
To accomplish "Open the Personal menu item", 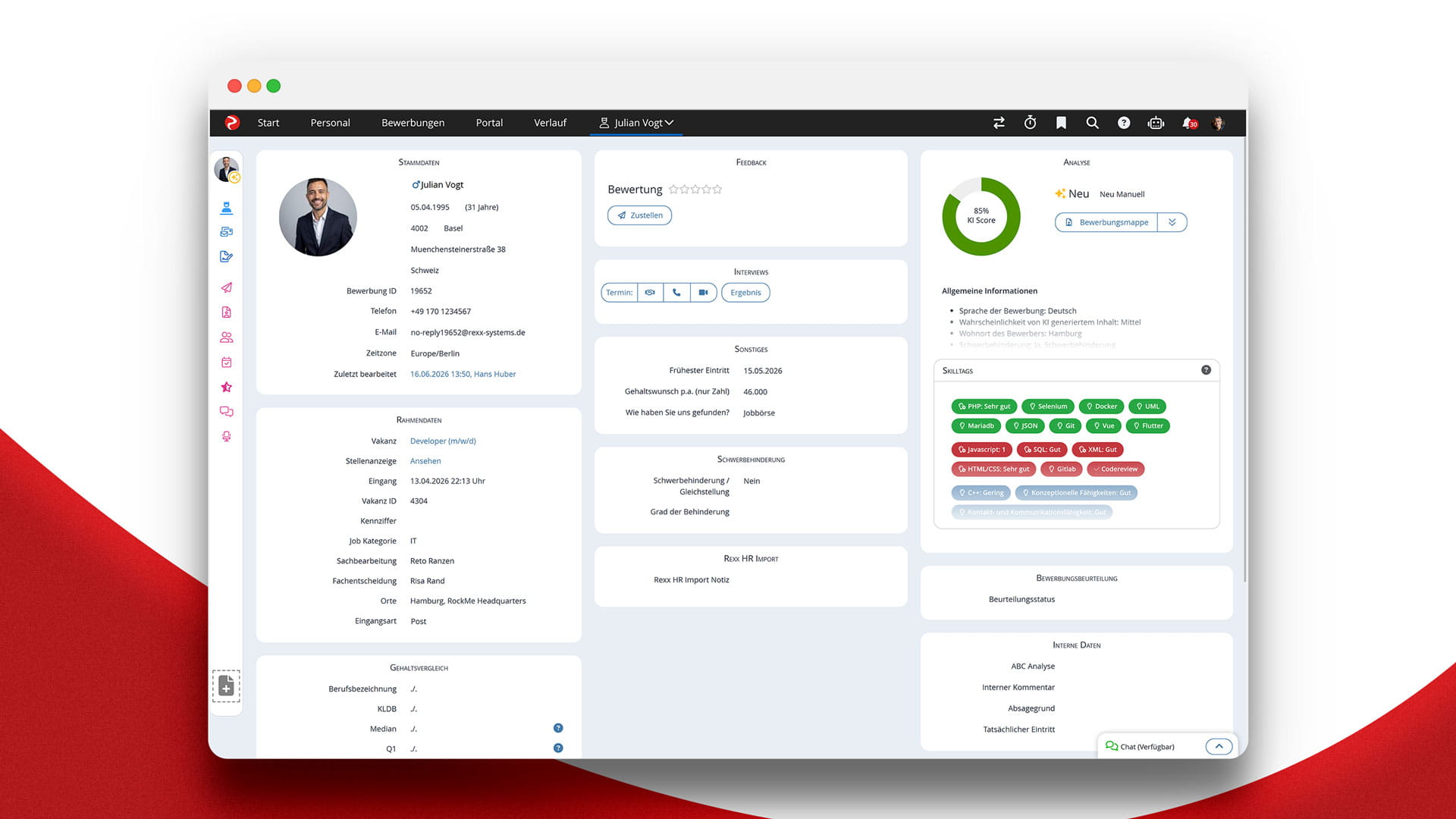I will [x=330, y=123].
